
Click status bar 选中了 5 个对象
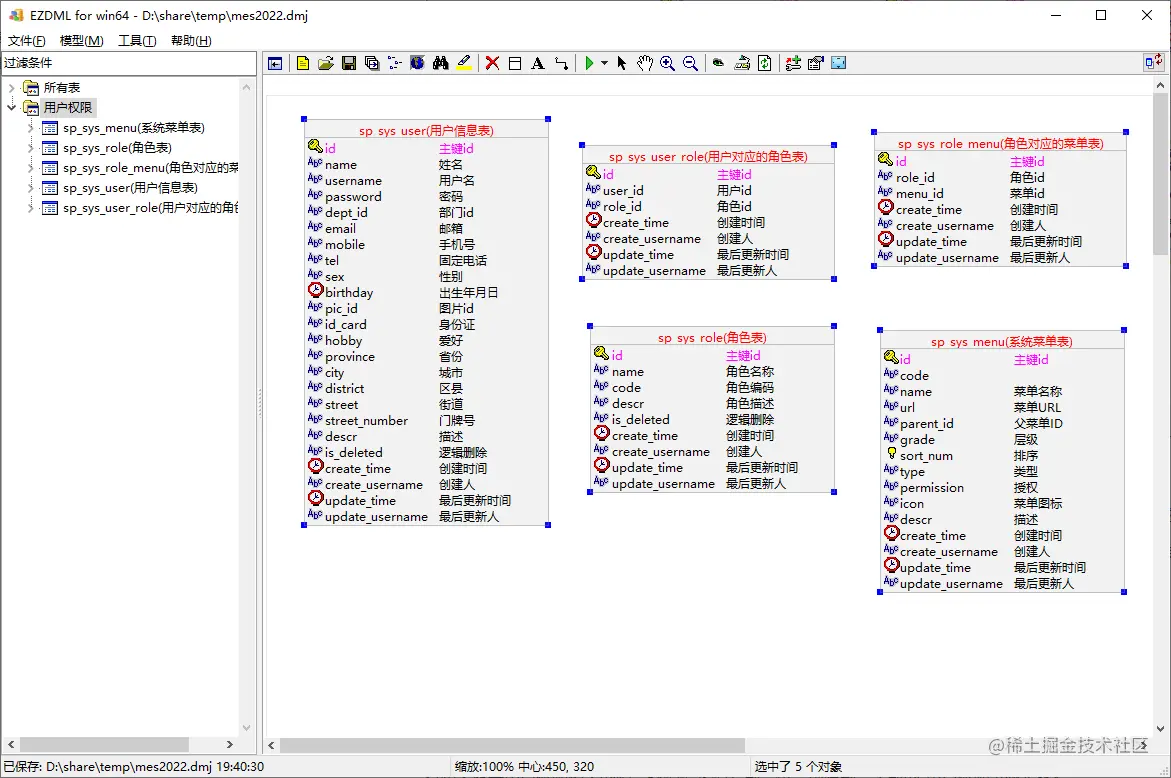(798, 767)
